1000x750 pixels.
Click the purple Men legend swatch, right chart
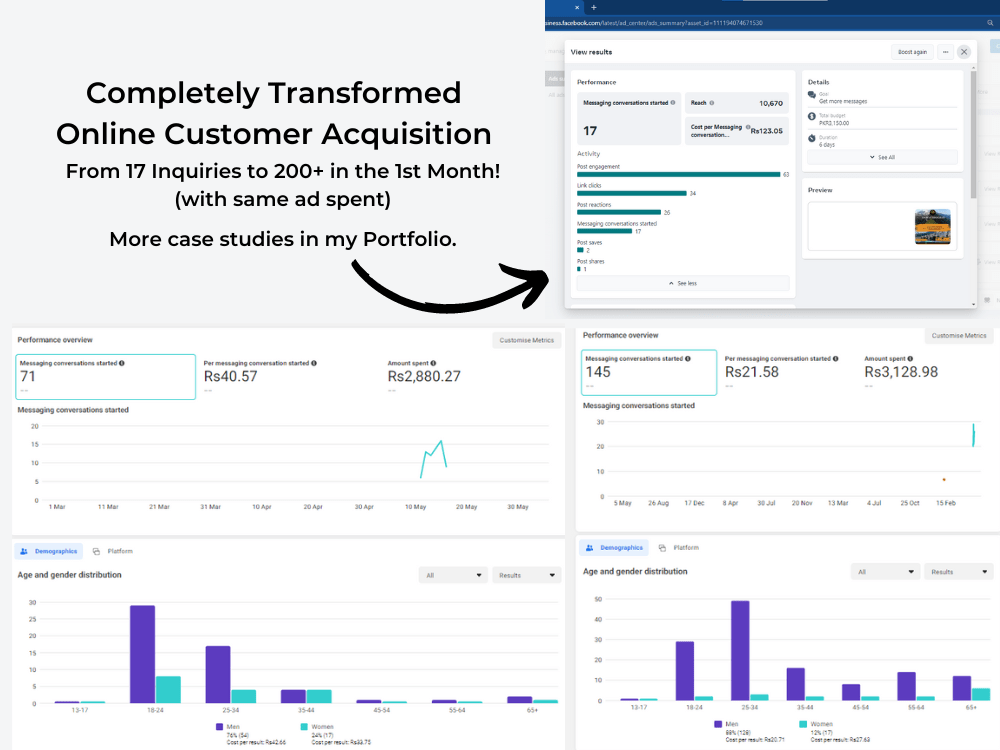tap(718, 724)
